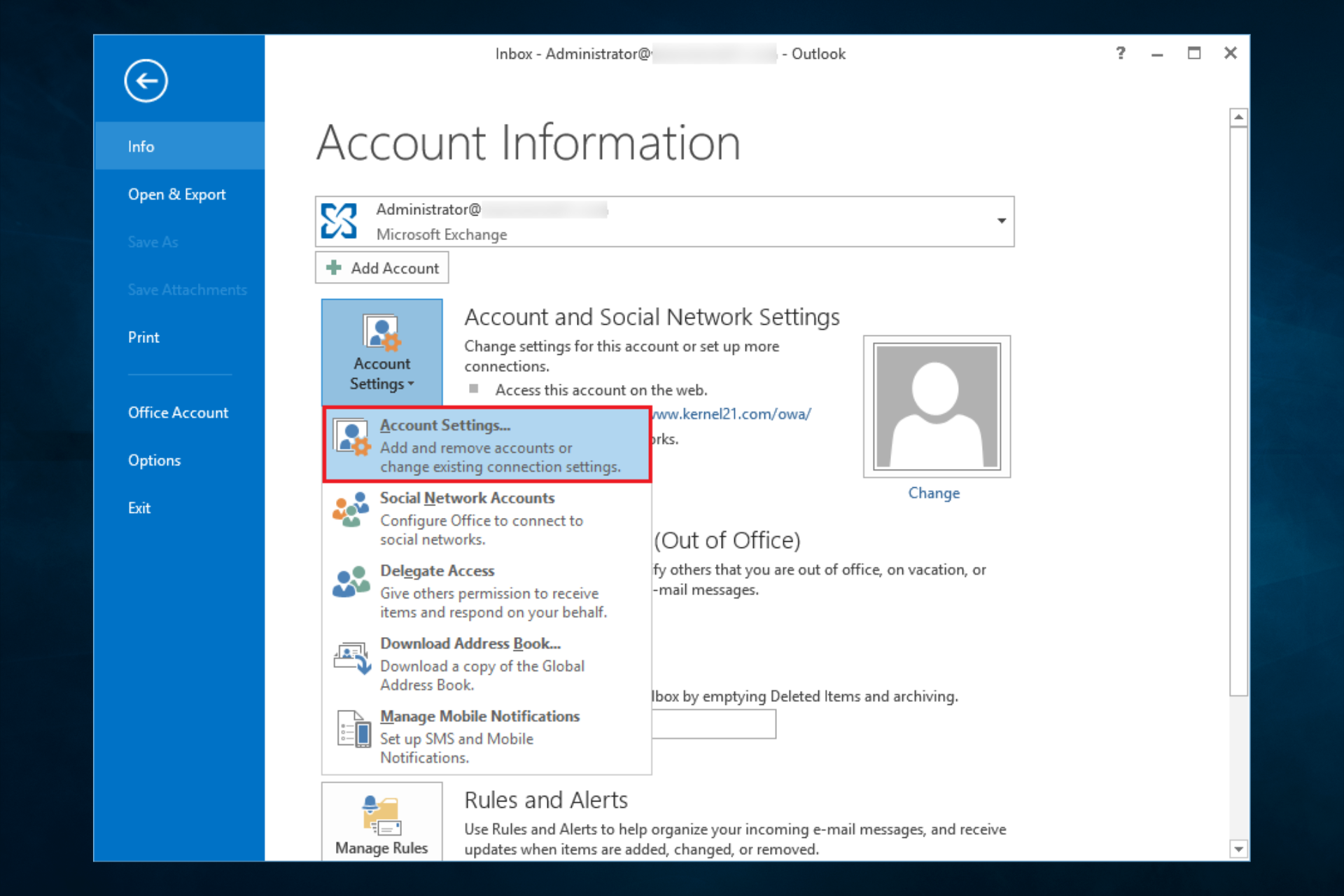The image size is (1344, 896).
Task: Click the Add Account button
Action: point(381,267)
